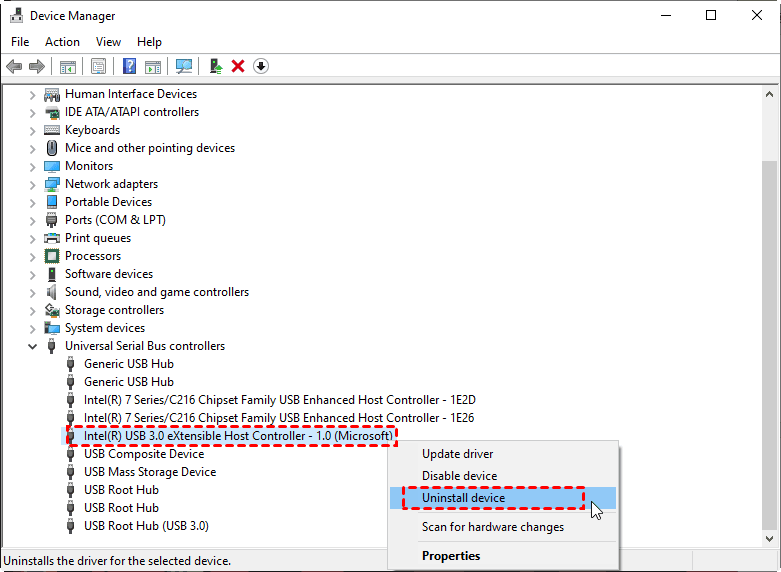781x572 pixels.
Task: Expand the Network adapters node
Action: pyautogui.click(x=32, y=184)
